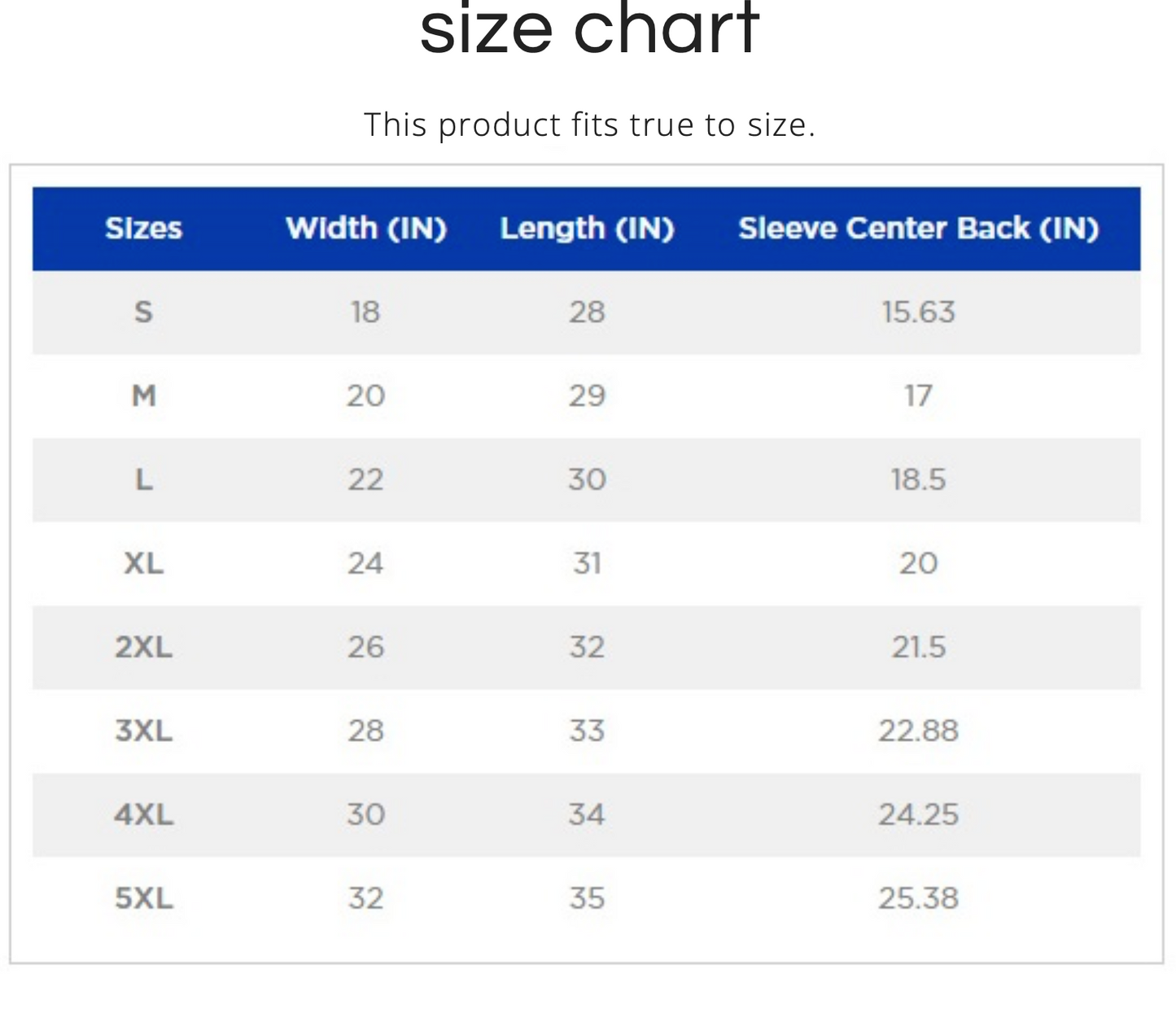Select the Sizes column header
The image size is (1176, 1009).
143,229
